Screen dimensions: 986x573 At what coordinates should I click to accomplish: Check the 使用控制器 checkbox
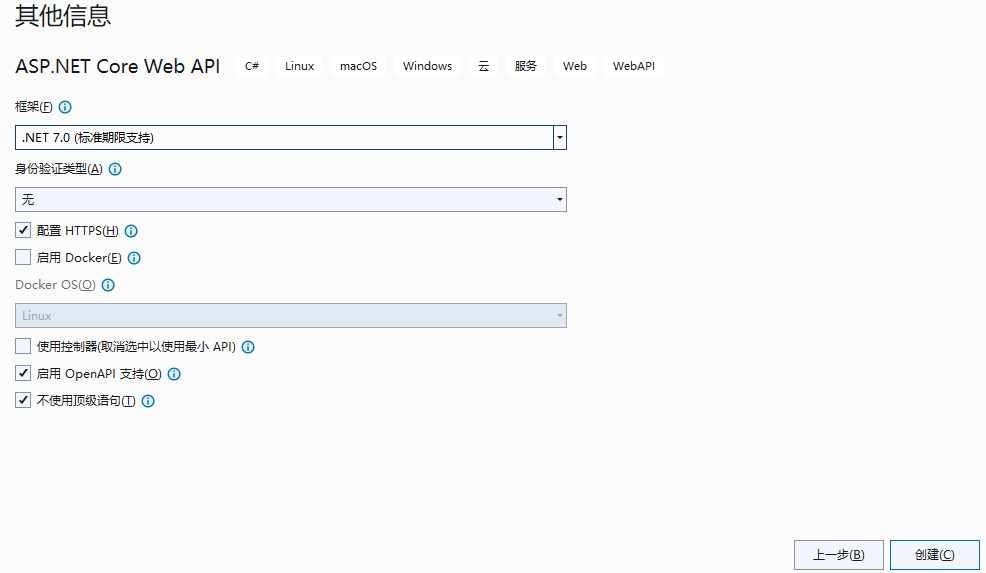click(23, 346)
